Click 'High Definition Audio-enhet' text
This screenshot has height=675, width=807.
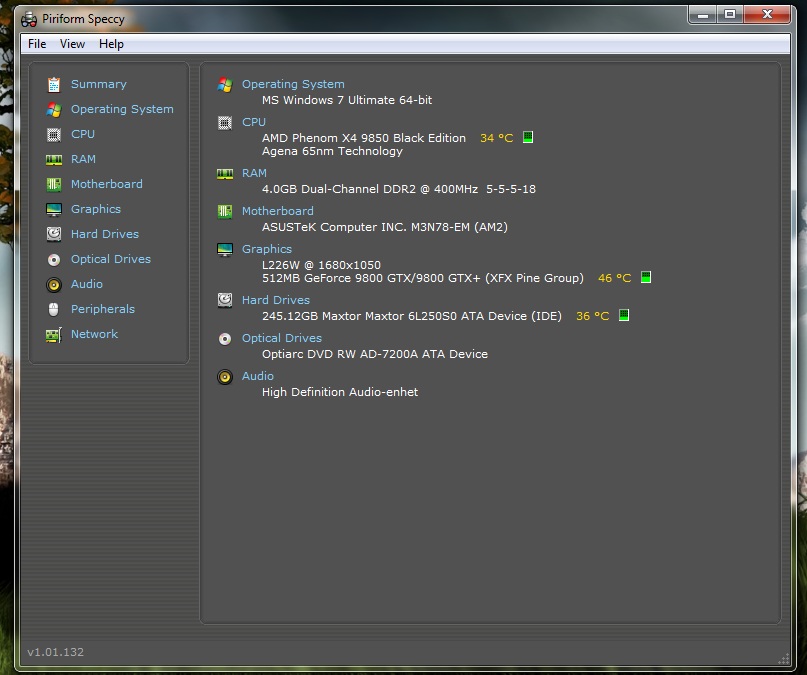coord(340,392)
